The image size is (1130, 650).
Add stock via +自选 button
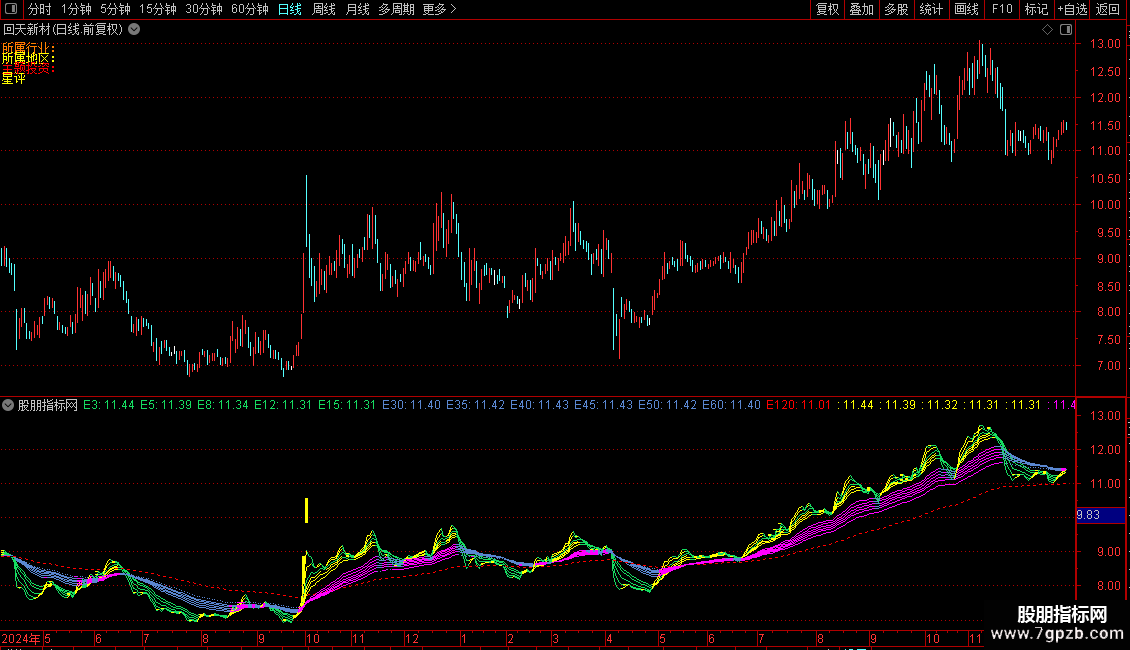(1072, 9)
